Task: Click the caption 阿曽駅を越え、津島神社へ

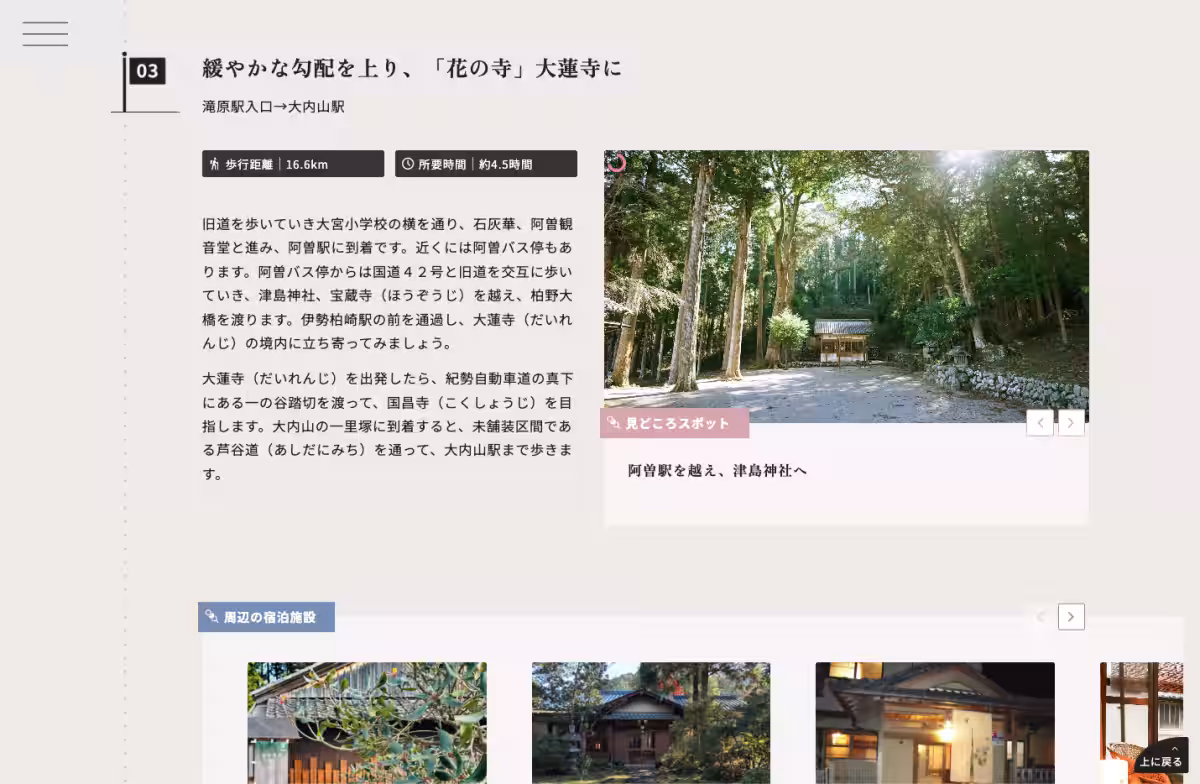Action: coord(717,470)
